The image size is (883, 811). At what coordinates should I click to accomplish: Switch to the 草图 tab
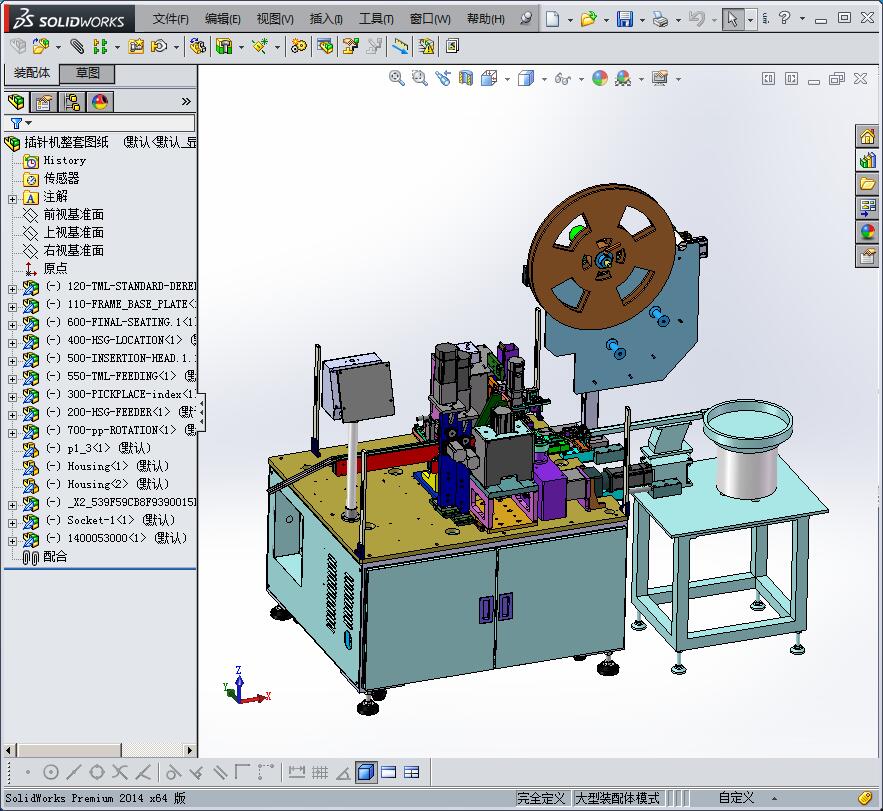84,72
